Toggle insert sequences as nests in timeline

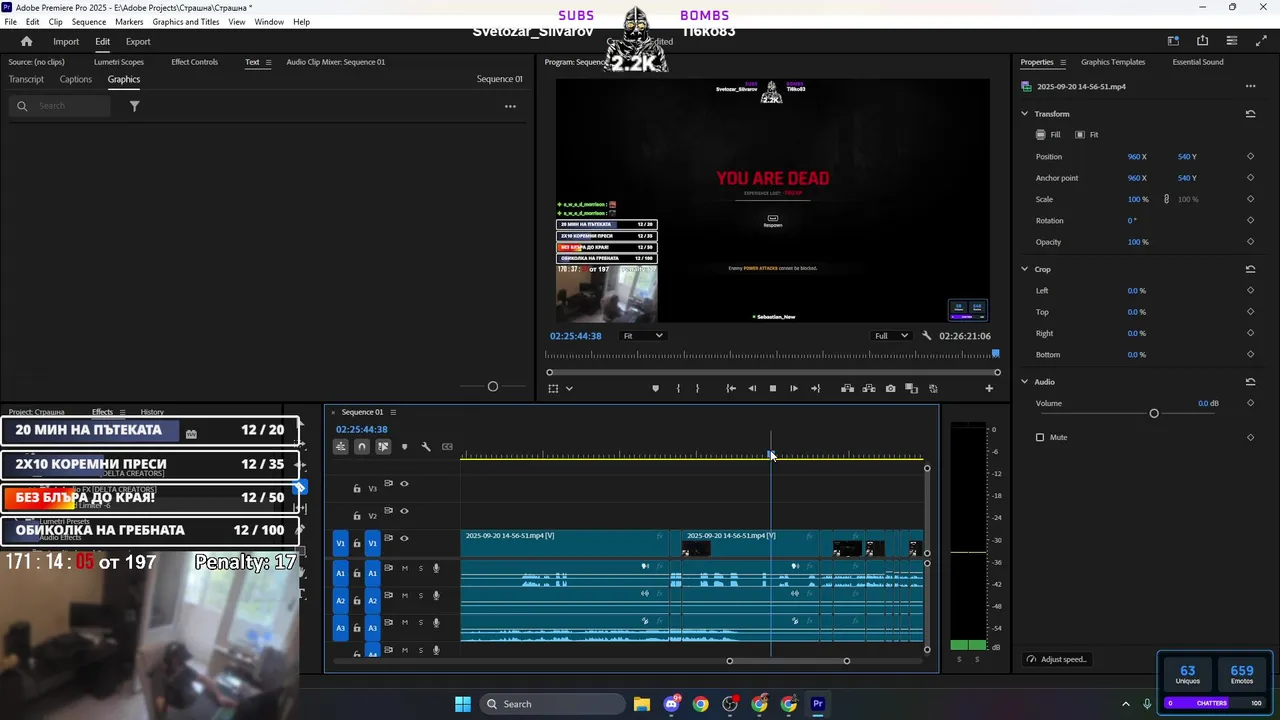point(341,447)
